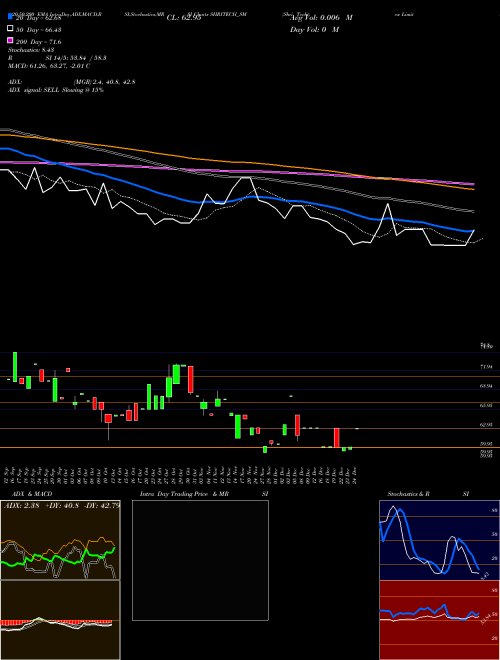
Task: Click the 'Avg Vol: 0.006 M' text
Action: tap(321, 18)
